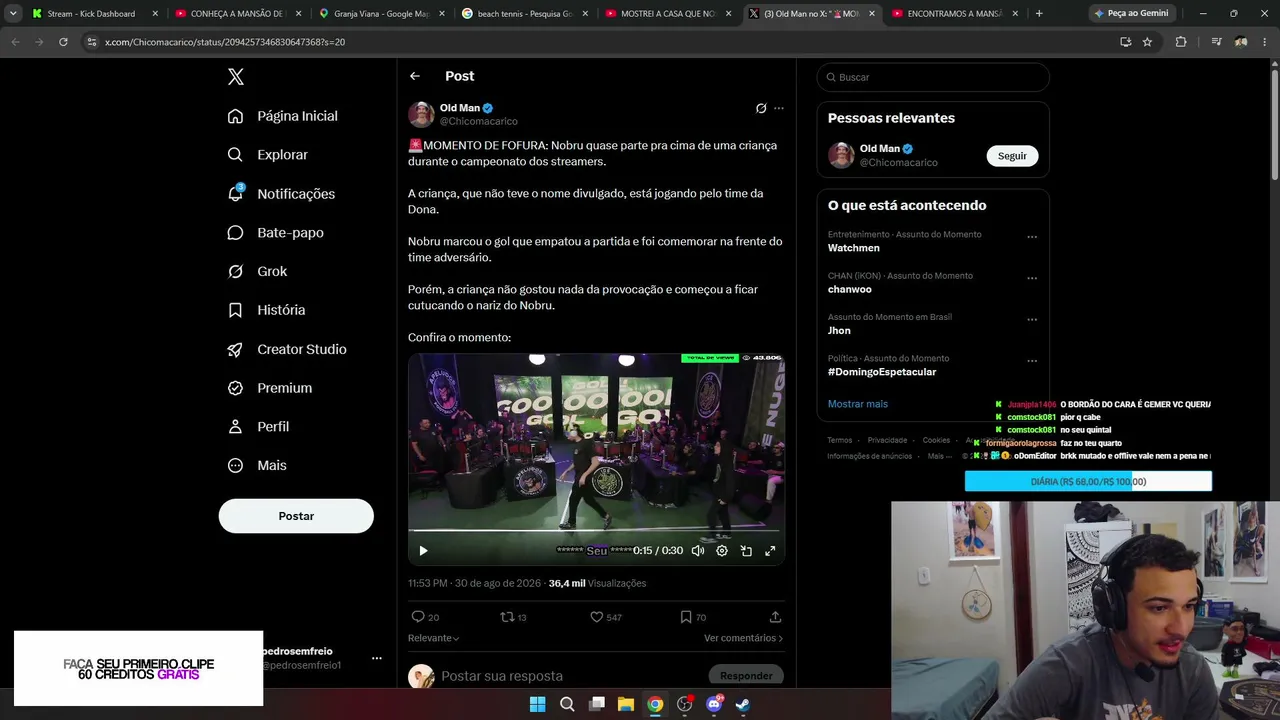Go back using the Post back arrow
Image resolution: width=1280 pixels, height=720 pixels.
pyautogui.click(x=415, y=76)
